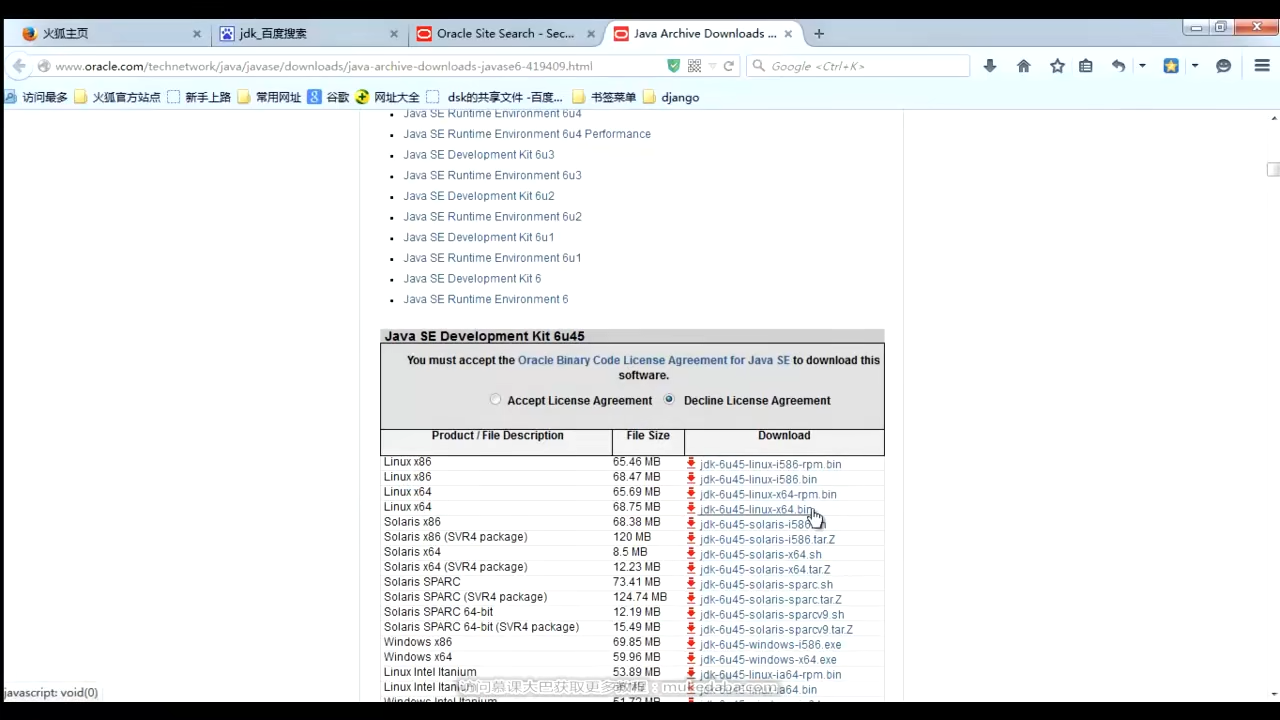Open the dsk的共享文件 bookmark
Image resolution: width=1280 pixels, height=720 pixels.
pos(495,97)
